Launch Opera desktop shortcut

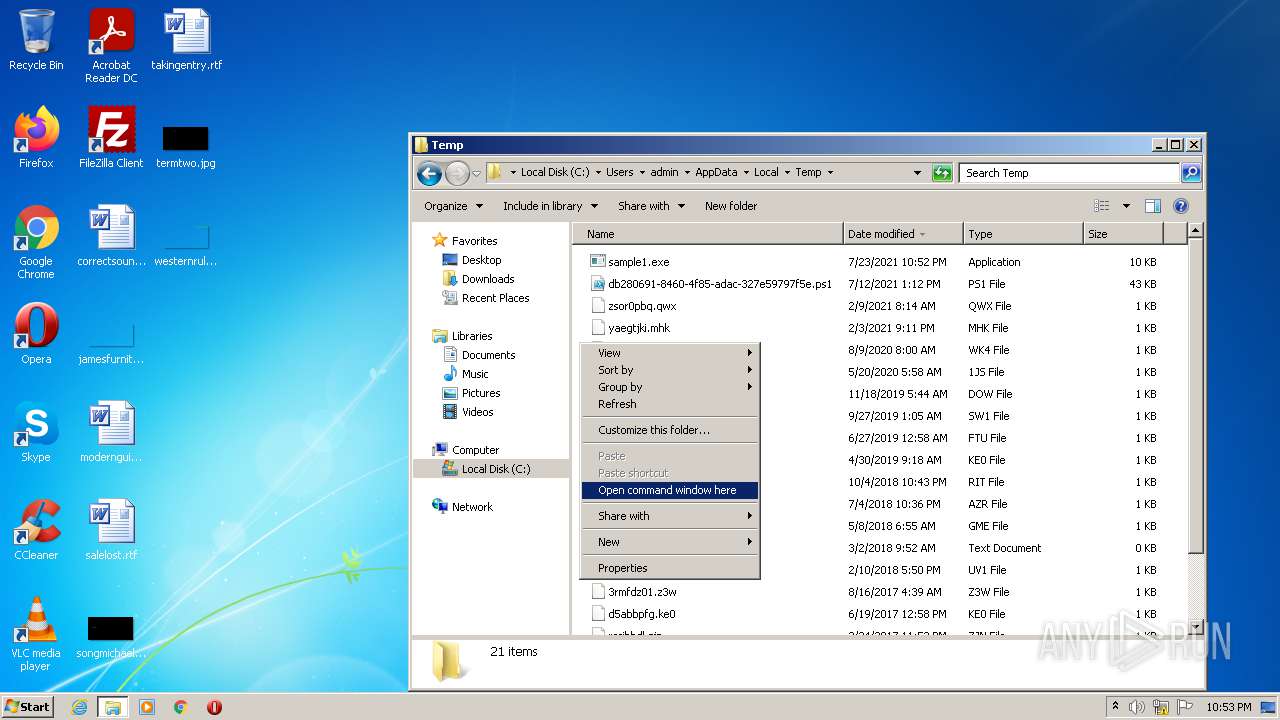click(36, 334)
